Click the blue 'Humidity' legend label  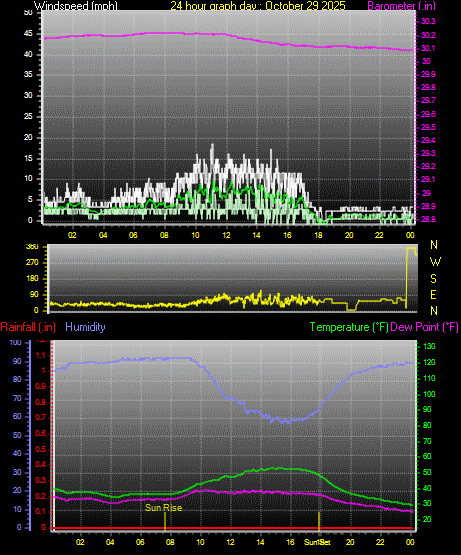[x=85, y=327]
